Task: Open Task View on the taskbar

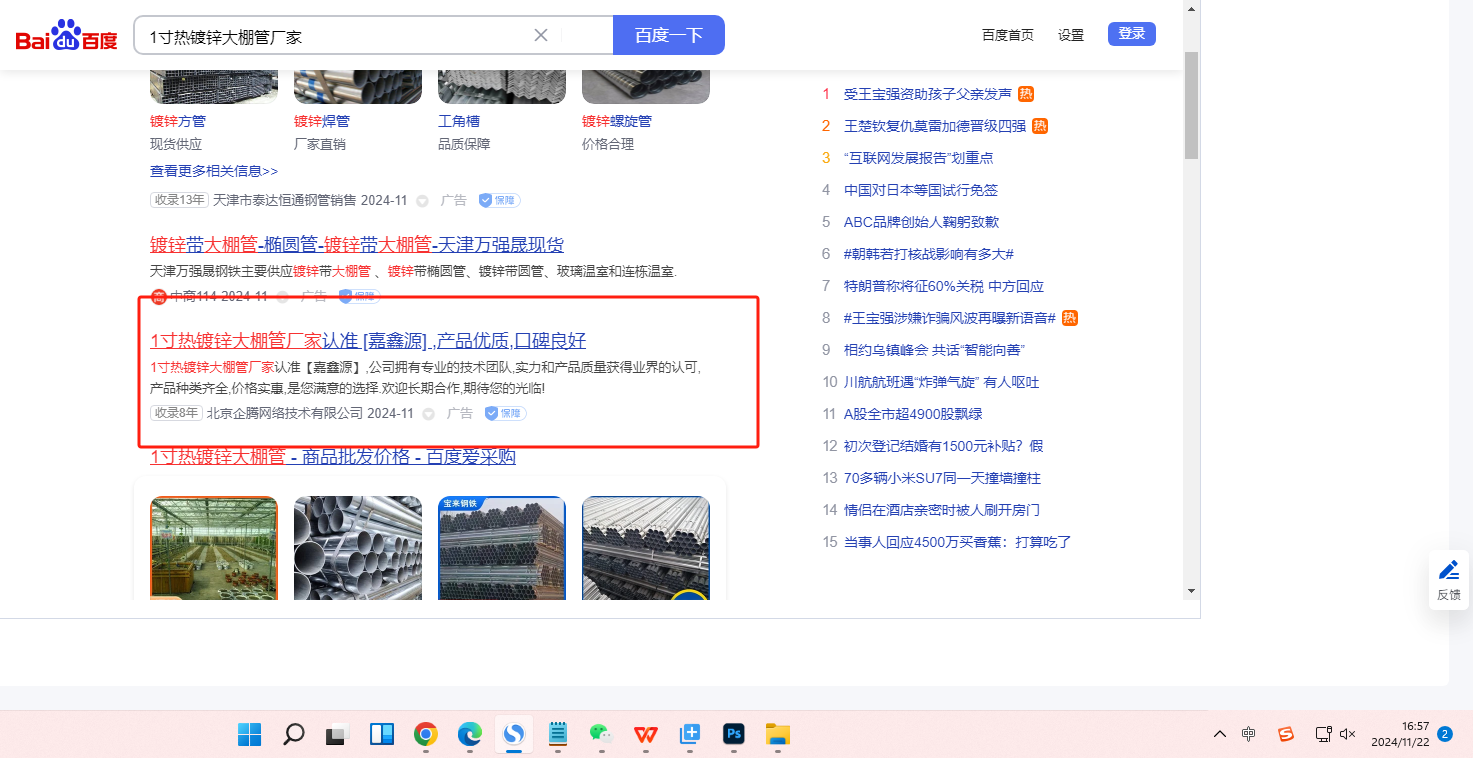Action: point(337,734)
